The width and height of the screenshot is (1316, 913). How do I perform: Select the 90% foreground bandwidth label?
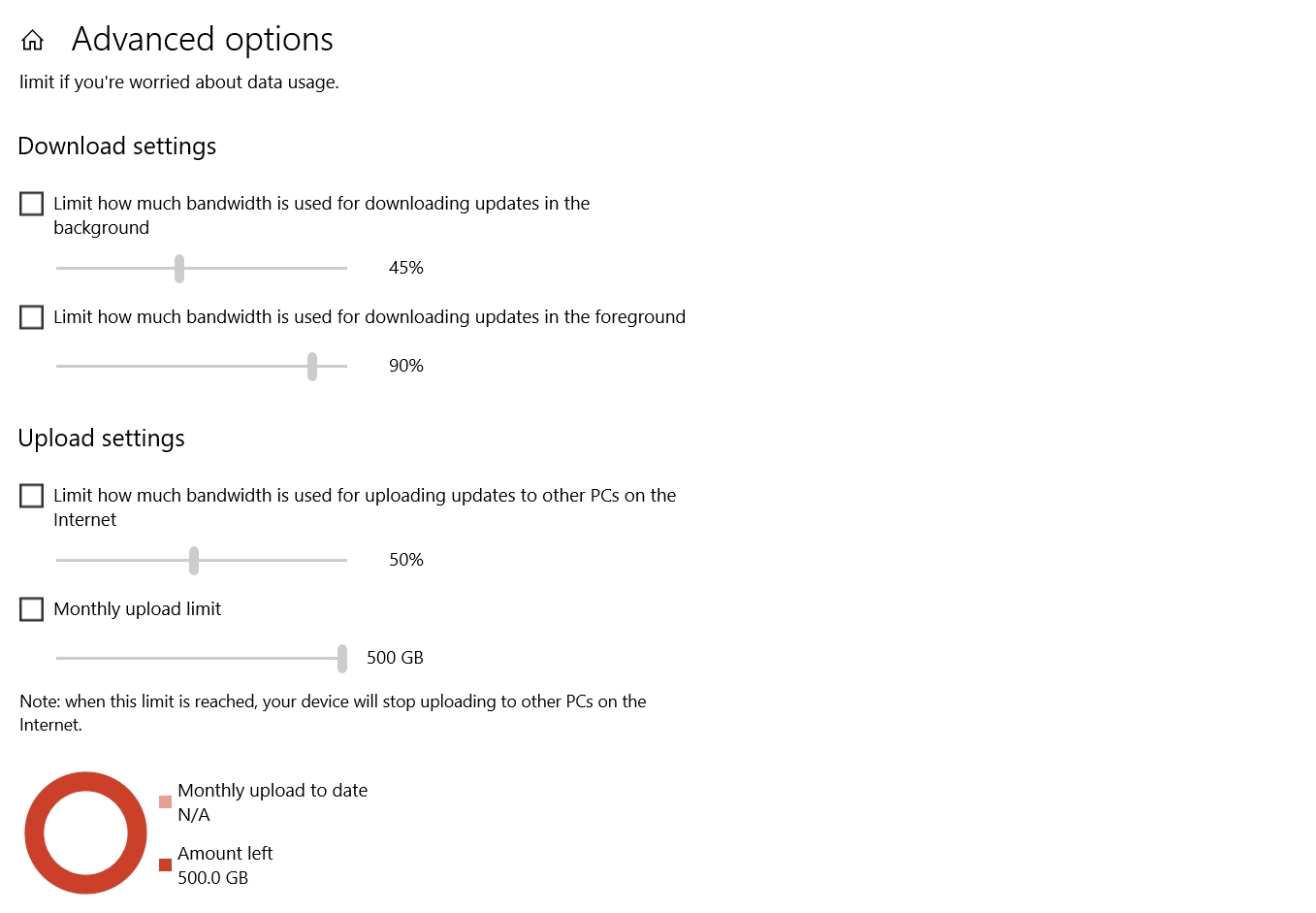coord(404,366)
